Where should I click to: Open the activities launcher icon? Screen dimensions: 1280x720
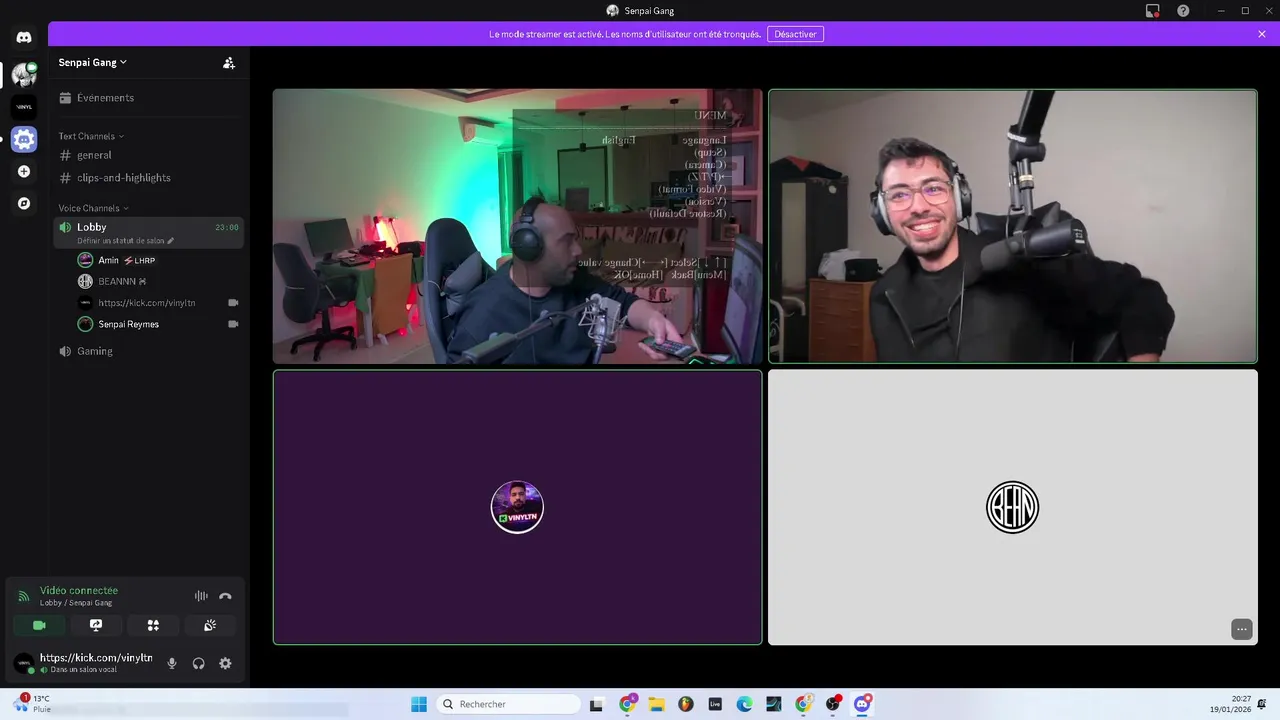[x=153, y=625]
